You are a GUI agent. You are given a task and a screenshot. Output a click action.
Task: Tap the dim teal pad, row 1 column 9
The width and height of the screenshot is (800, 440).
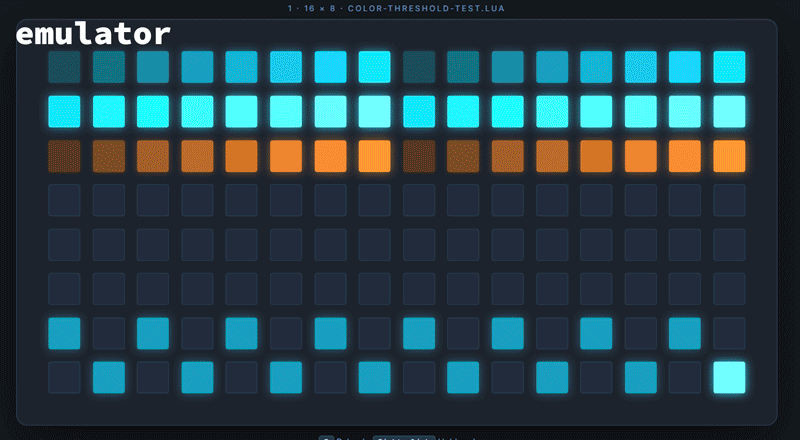click(x=419, y=67)
